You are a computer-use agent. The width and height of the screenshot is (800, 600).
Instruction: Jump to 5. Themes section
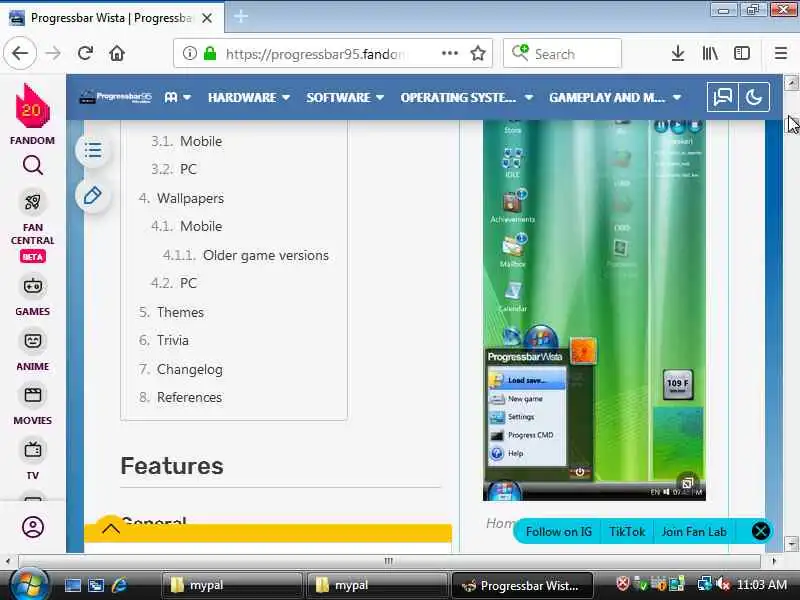click(171, 312)
